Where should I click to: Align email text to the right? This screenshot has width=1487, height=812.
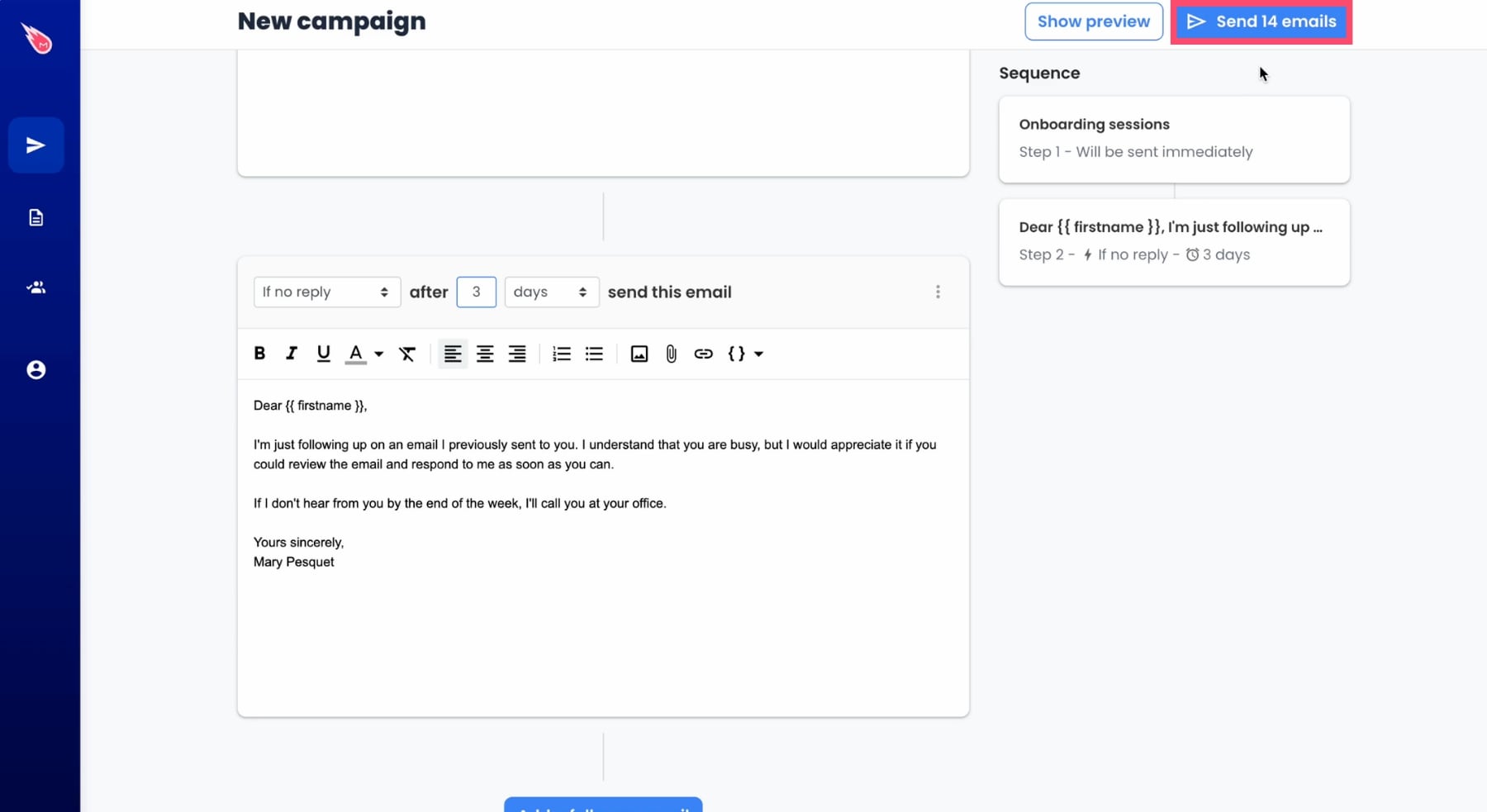coord(517,354)
